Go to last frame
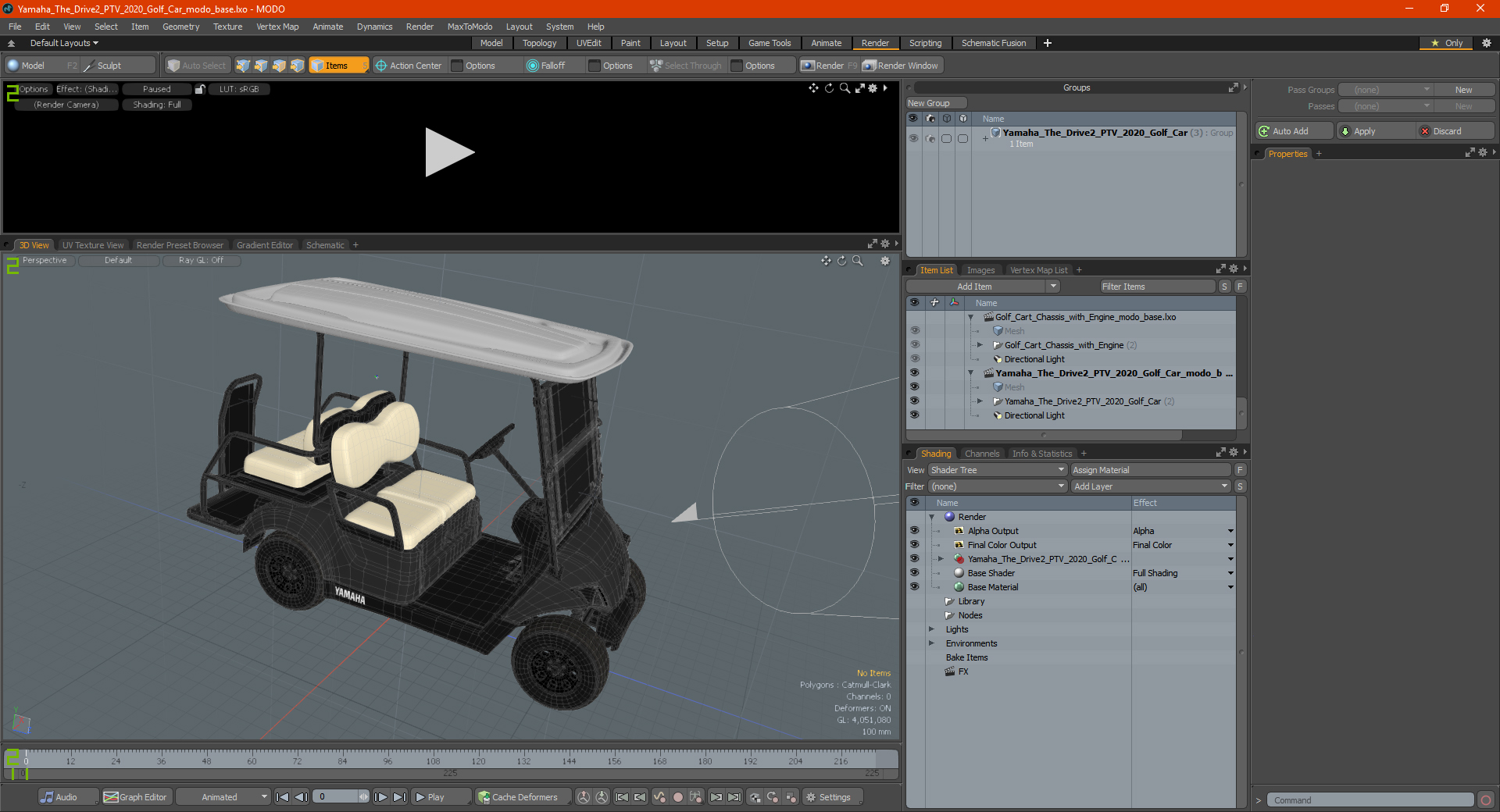This screenshot has width=1500, height=812. [x=399, y=797]
